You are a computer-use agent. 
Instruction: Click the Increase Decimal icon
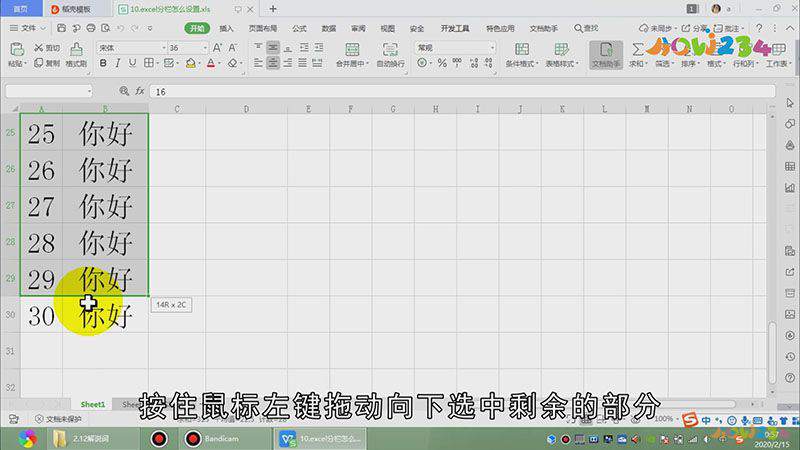474,63
